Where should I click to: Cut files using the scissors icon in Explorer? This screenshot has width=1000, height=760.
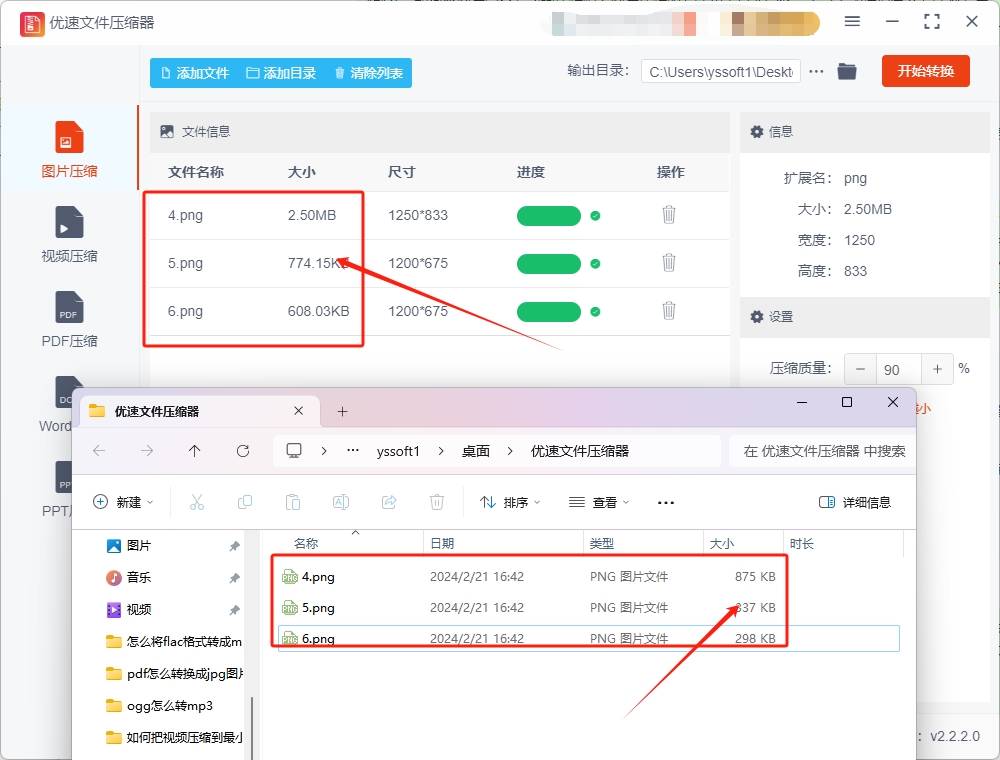coord(196,502)
